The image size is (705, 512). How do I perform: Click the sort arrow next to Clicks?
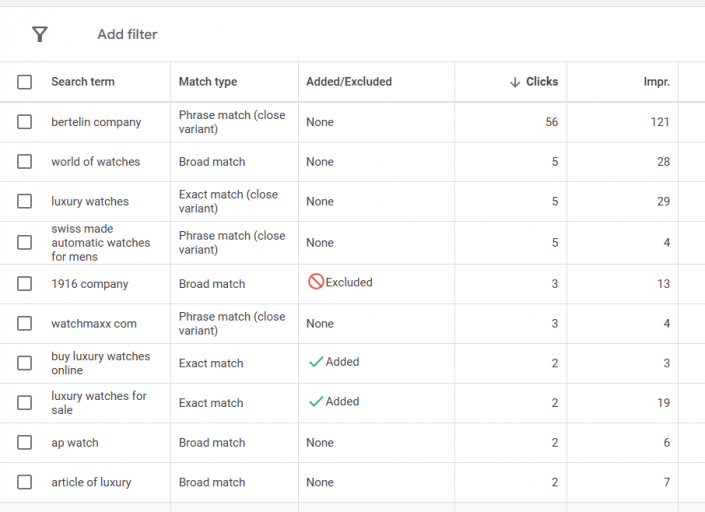pos(515,82)
